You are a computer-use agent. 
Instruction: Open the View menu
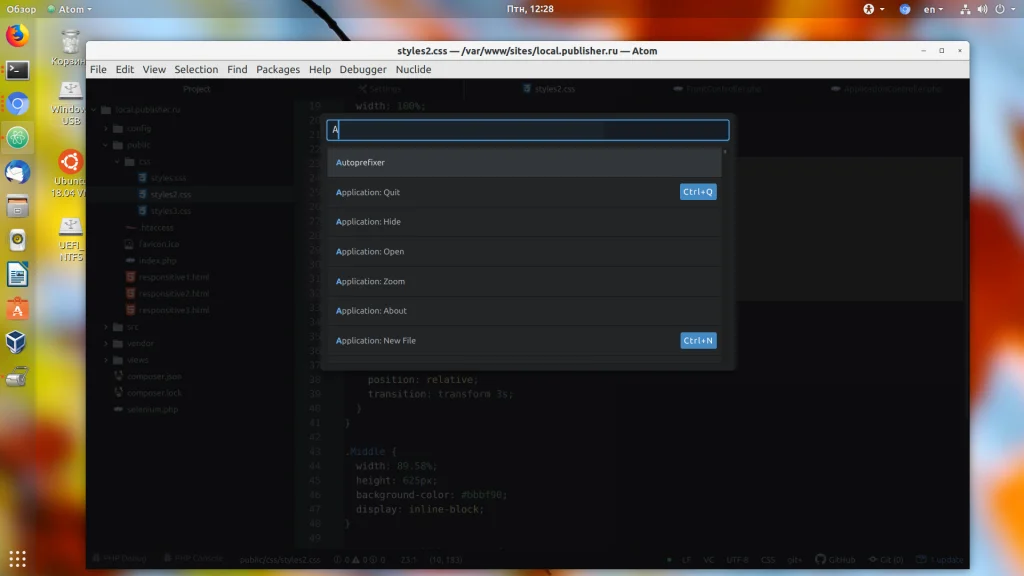154,69
